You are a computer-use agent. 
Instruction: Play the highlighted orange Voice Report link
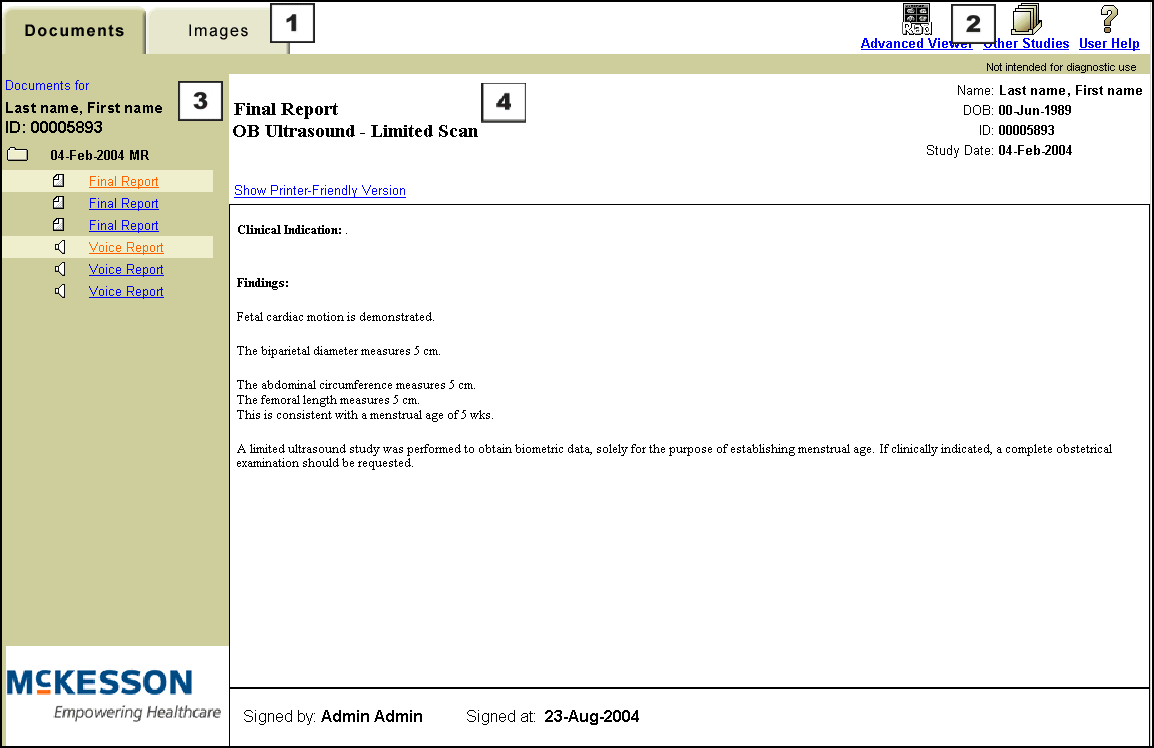click(126, 248)
